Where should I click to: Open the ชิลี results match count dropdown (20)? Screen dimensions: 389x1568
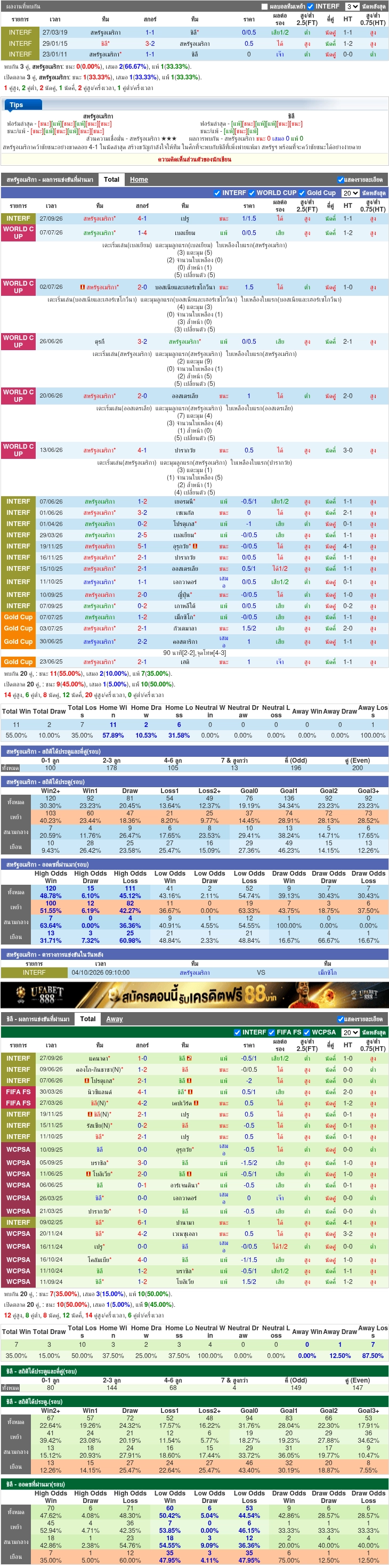click(x=350, y=1032)
